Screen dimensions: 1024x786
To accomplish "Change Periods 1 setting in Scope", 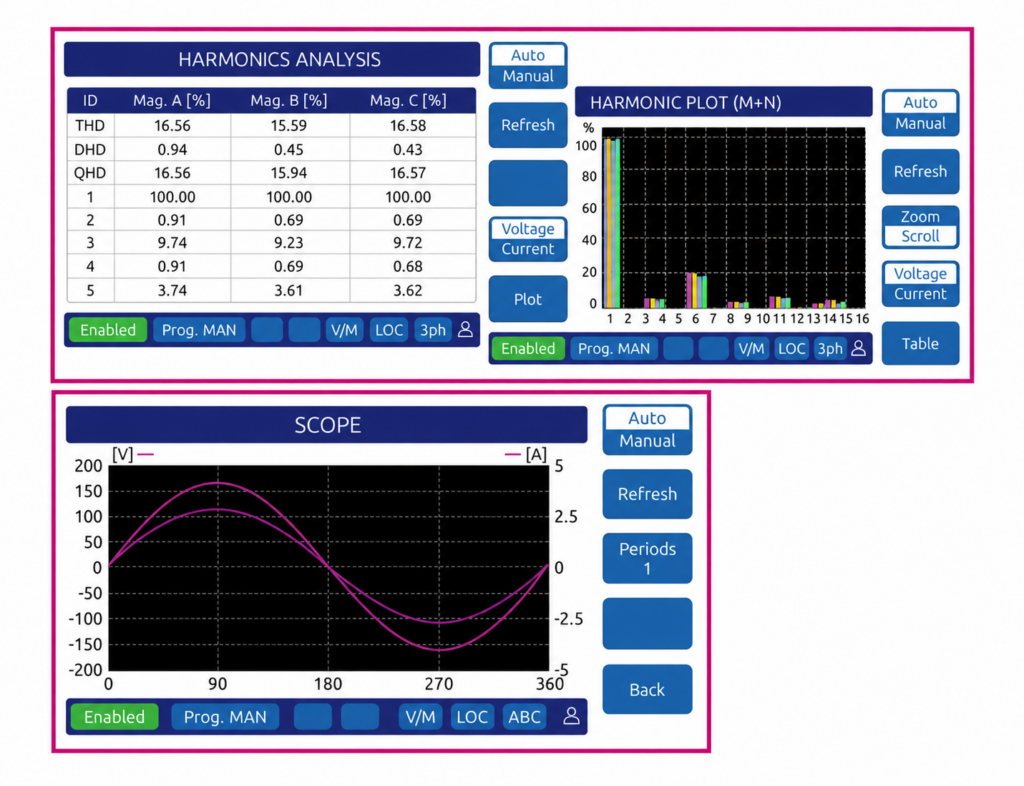I will click(647, 558).
